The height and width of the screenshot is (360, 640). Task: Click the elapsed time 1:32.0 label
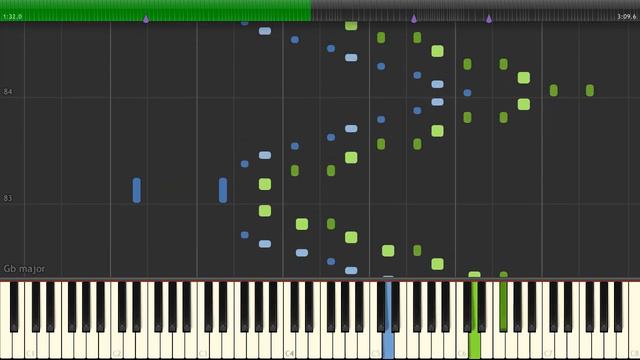12,17
